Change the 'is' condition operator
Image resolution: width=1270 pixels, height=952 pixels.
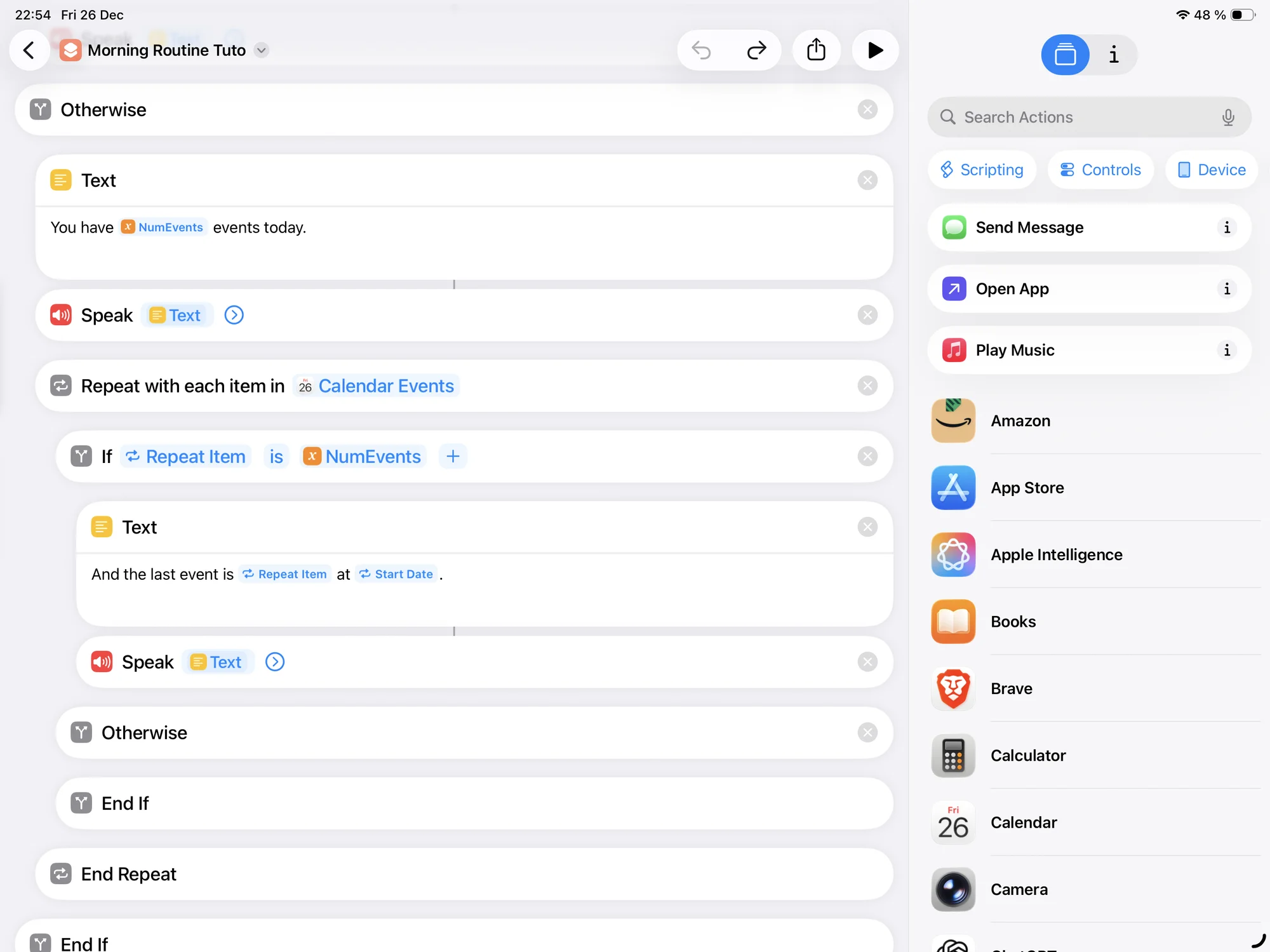click(276, 456)
